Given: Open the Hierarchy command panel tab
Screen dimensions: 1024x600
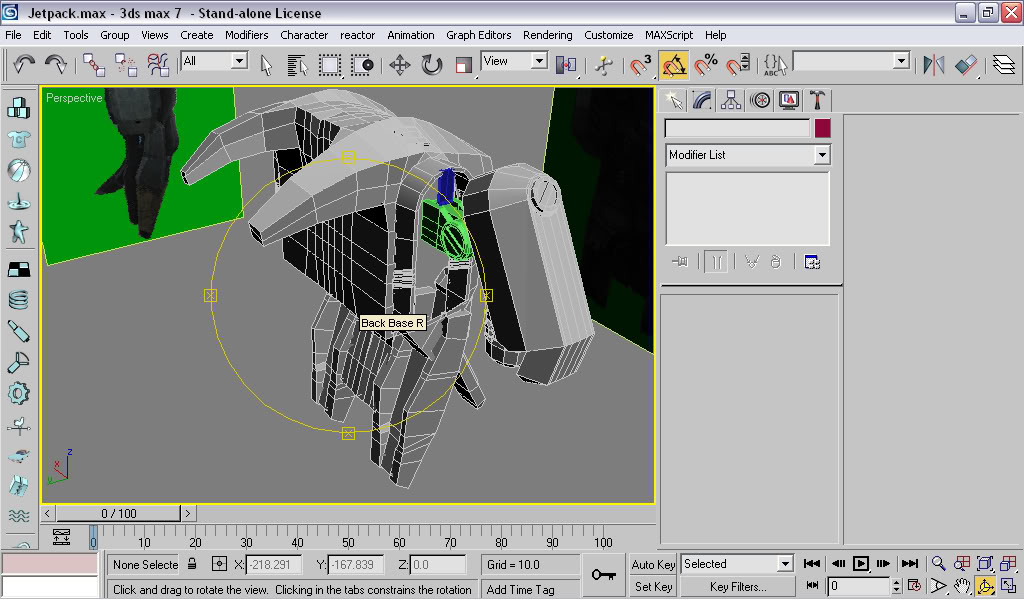Looking at the screenshot, I should coord(731,100).
